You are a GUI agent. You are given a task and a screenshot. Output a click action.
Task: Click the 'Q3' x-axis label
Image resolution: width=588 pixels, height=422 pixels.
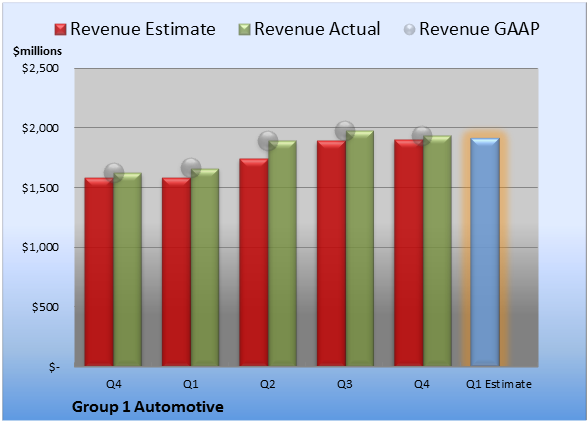pos(345,384)
